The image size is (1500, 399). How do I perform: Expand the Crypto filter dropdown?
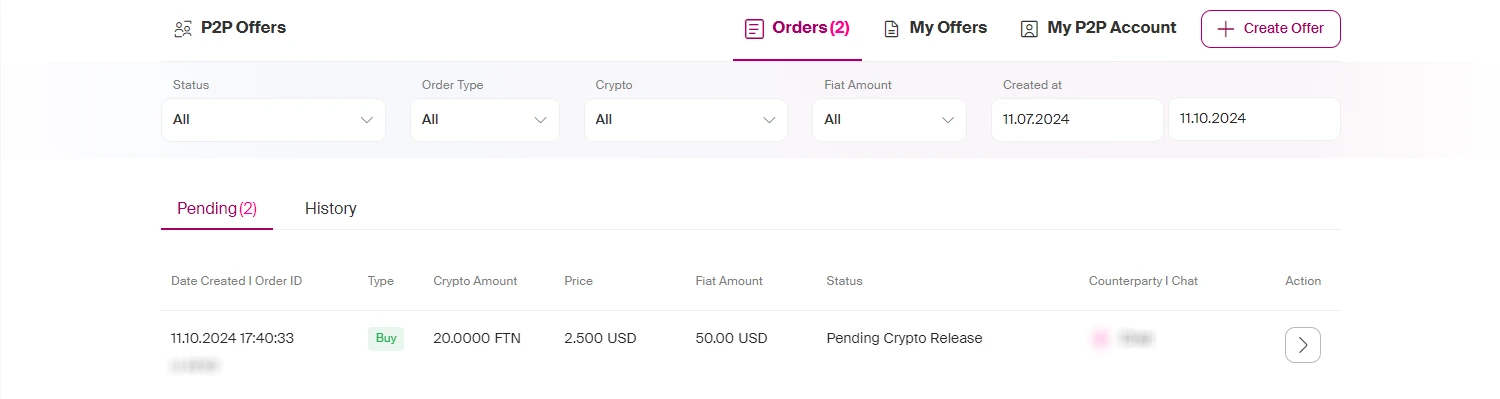(686, 120)
